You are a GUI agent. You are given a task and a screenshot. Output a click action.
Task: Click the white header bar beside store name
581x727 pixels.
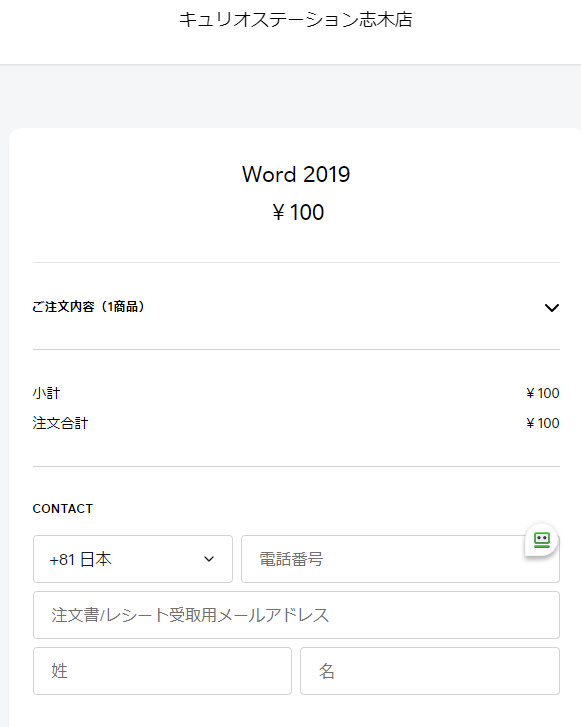pos(496,32)
